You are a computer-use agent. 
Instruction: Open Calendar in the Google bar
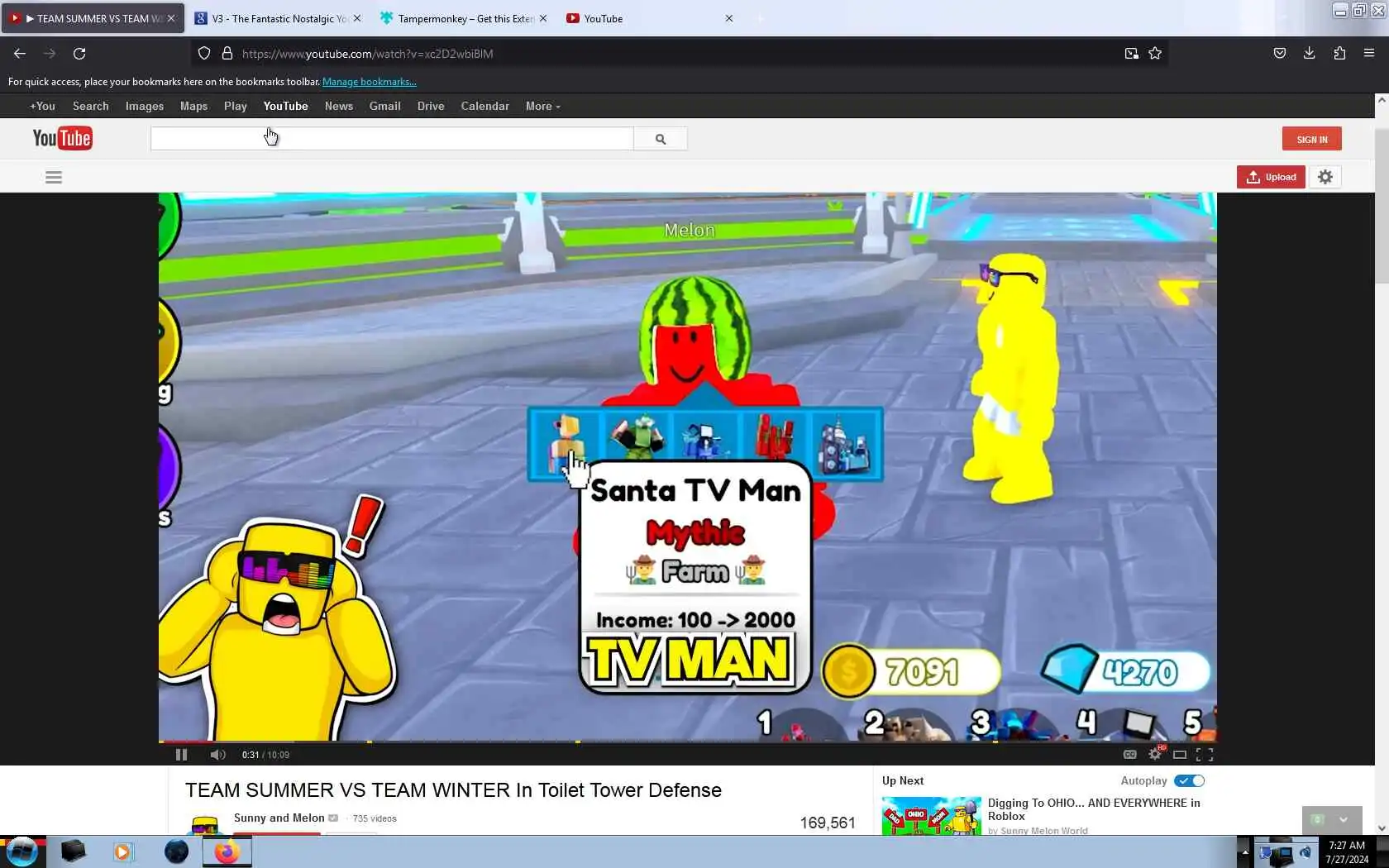(484, 106)
